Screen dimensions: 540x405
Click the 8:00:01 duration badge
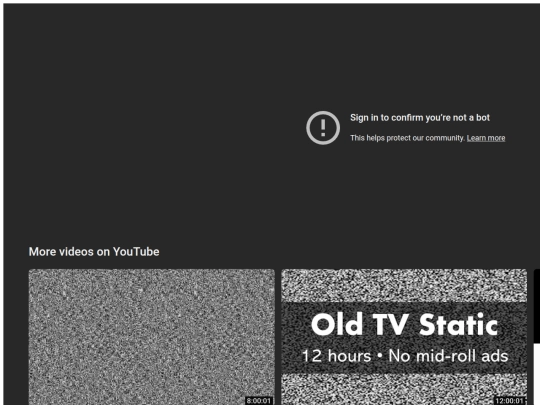(x=259, y=401)
